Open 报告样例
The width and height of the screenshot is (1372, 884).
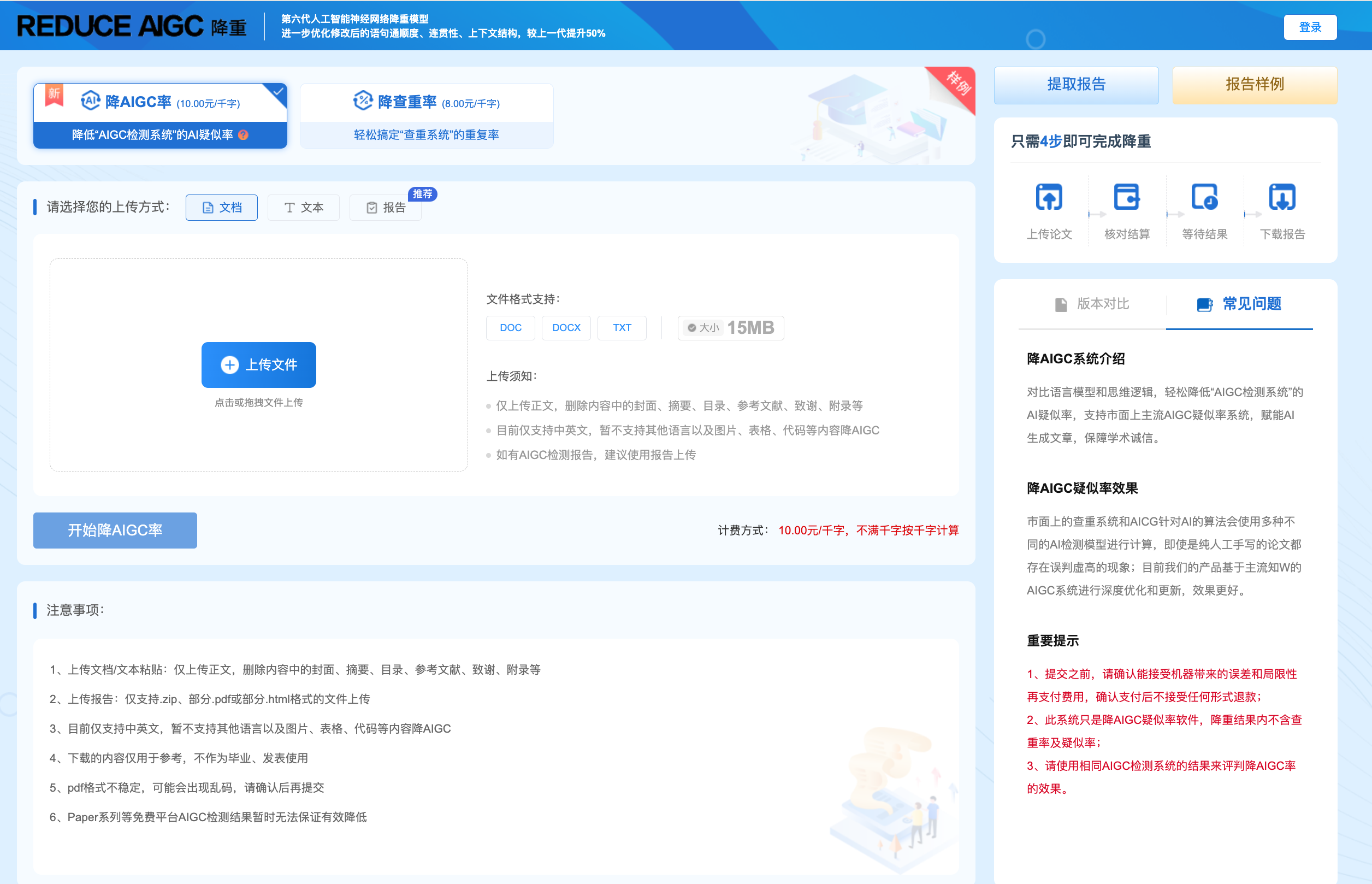pos(1255,85)
